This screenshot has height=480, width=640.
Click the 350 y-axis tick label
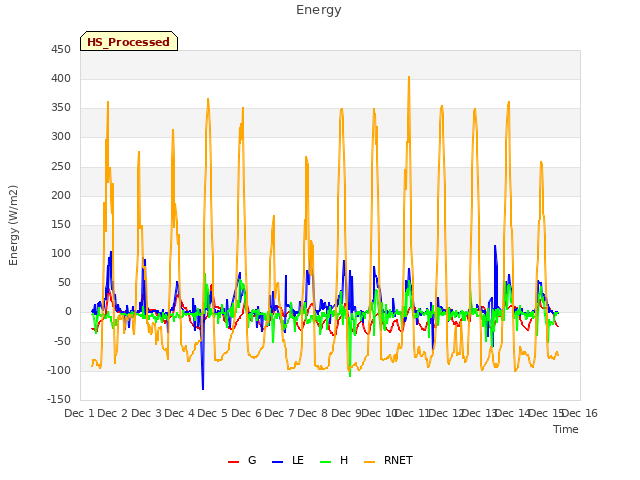point(61,108)
